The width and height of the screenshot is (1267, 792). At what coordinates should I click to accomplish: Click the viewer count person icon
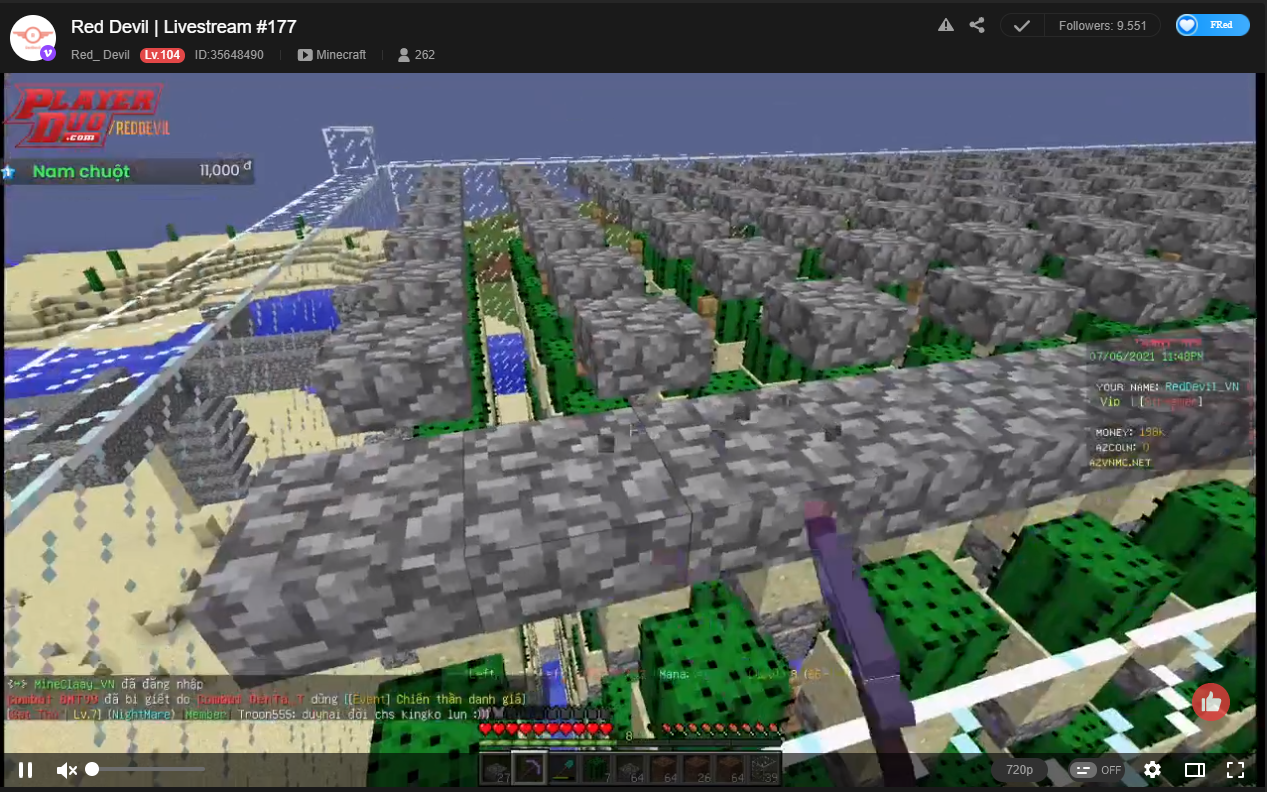[404, 55]
